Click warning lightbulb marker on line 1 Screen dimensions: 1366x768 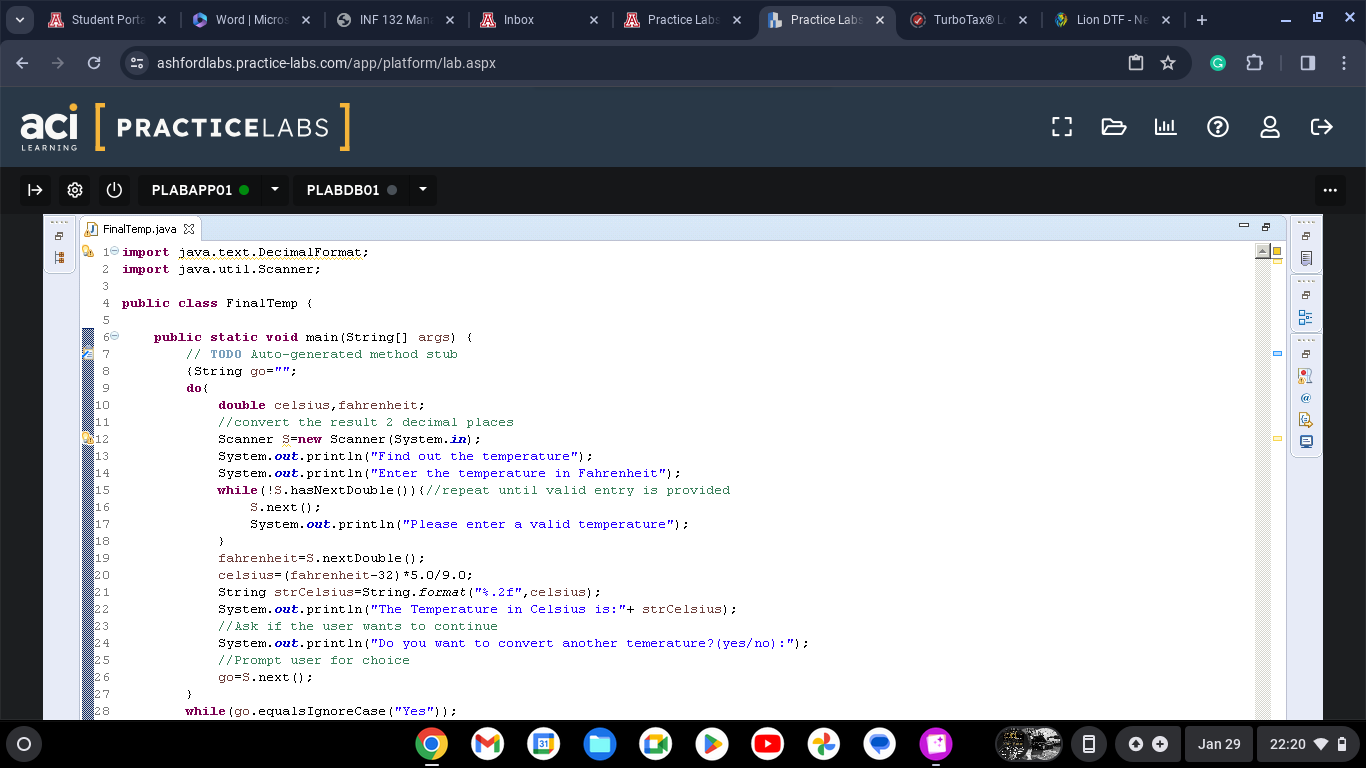[87, 252]
